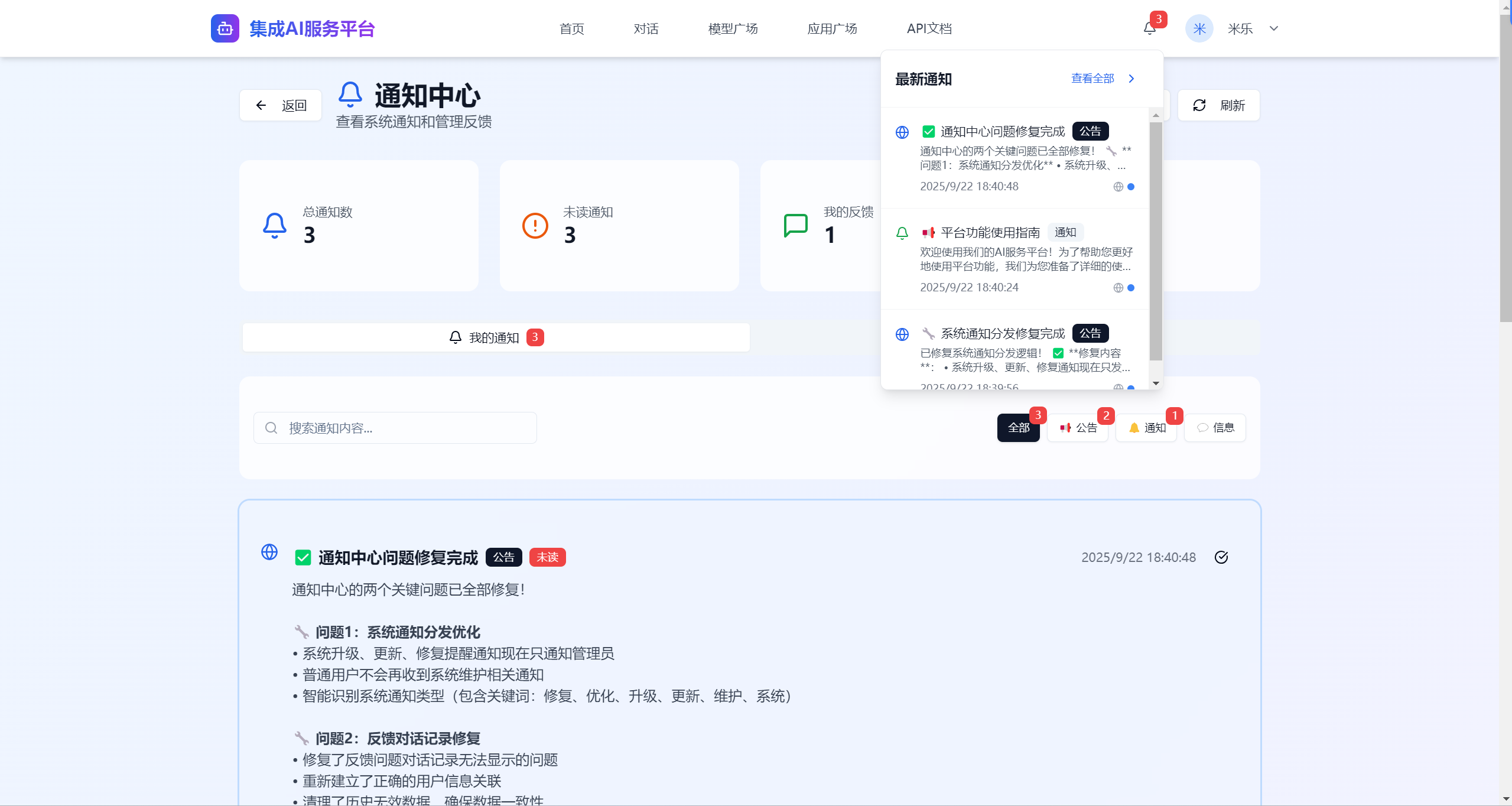The image size is (1512, 806).
Task: Go to 首页 nav item
Action: (571, 28)
